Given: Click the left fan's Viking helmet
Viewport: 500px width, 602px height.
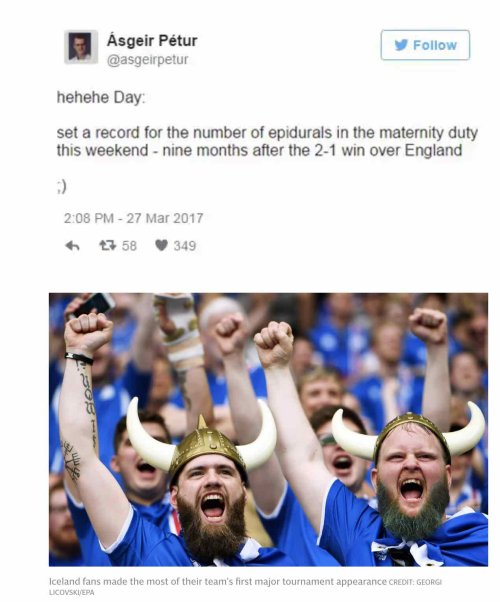Looking at the screenshot, I should point(201,442).
